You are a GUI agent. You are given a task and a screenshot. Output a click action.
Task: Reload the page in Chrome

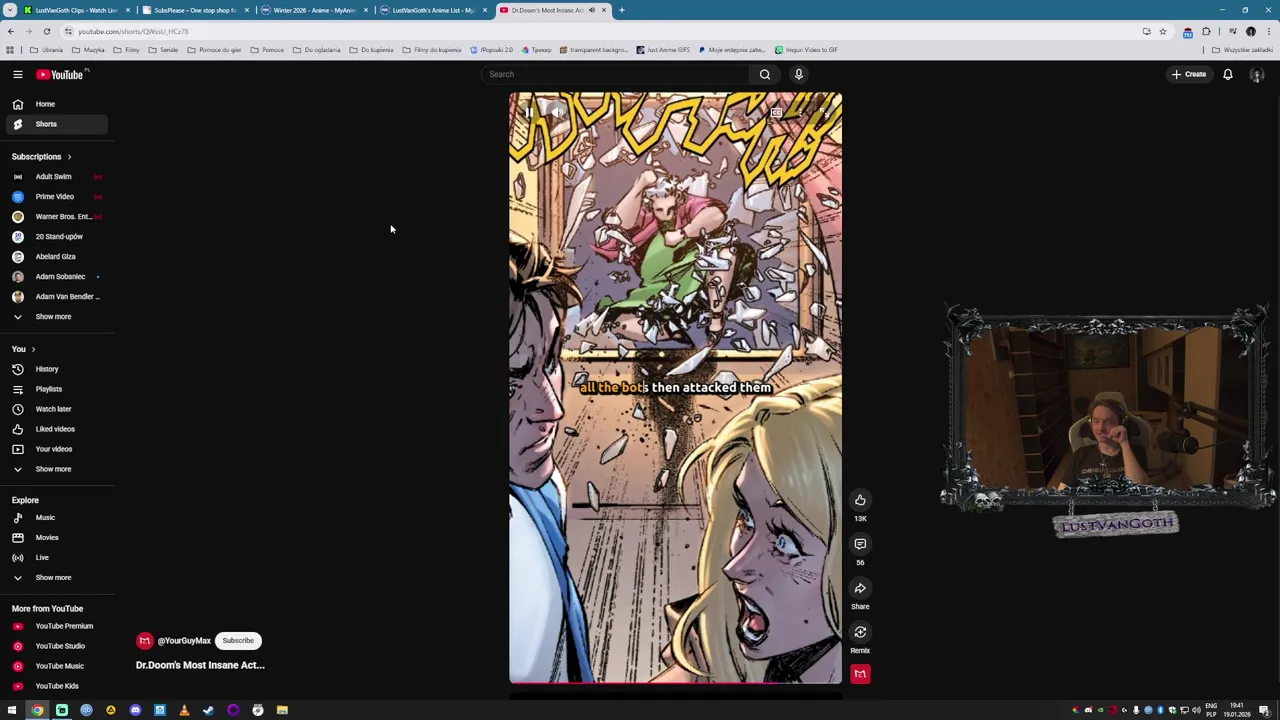[x=46, y=31]
